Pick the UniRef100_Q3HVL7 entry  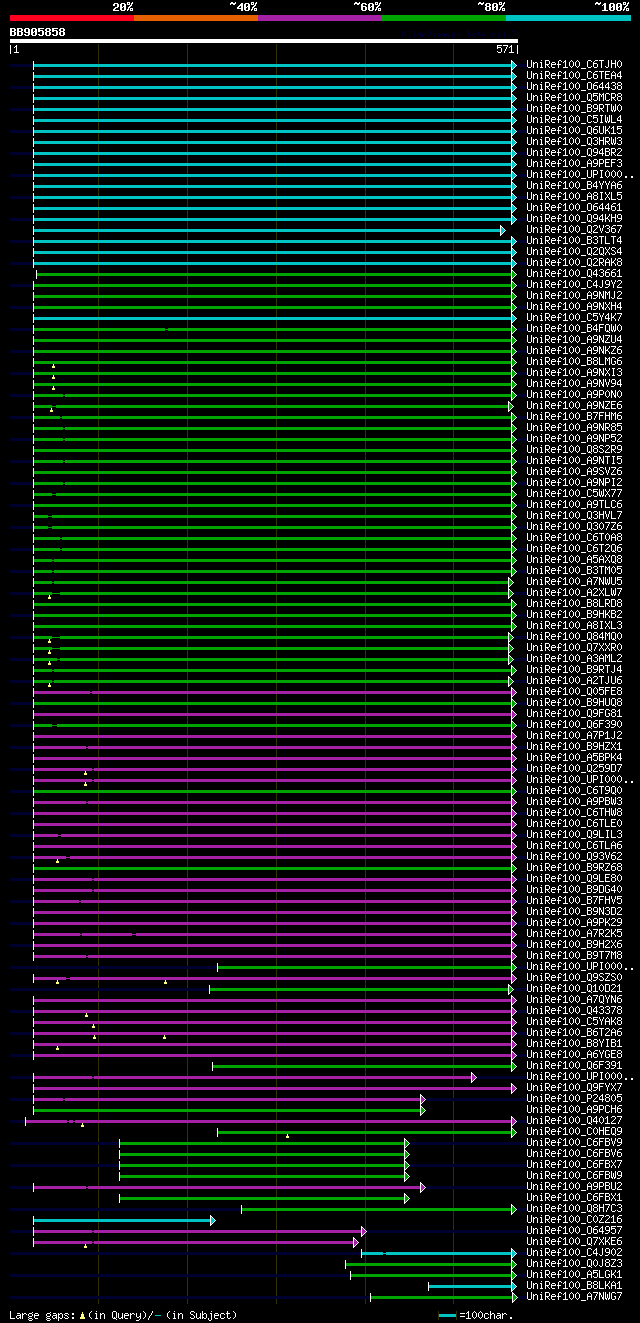(x=574, y=515)
